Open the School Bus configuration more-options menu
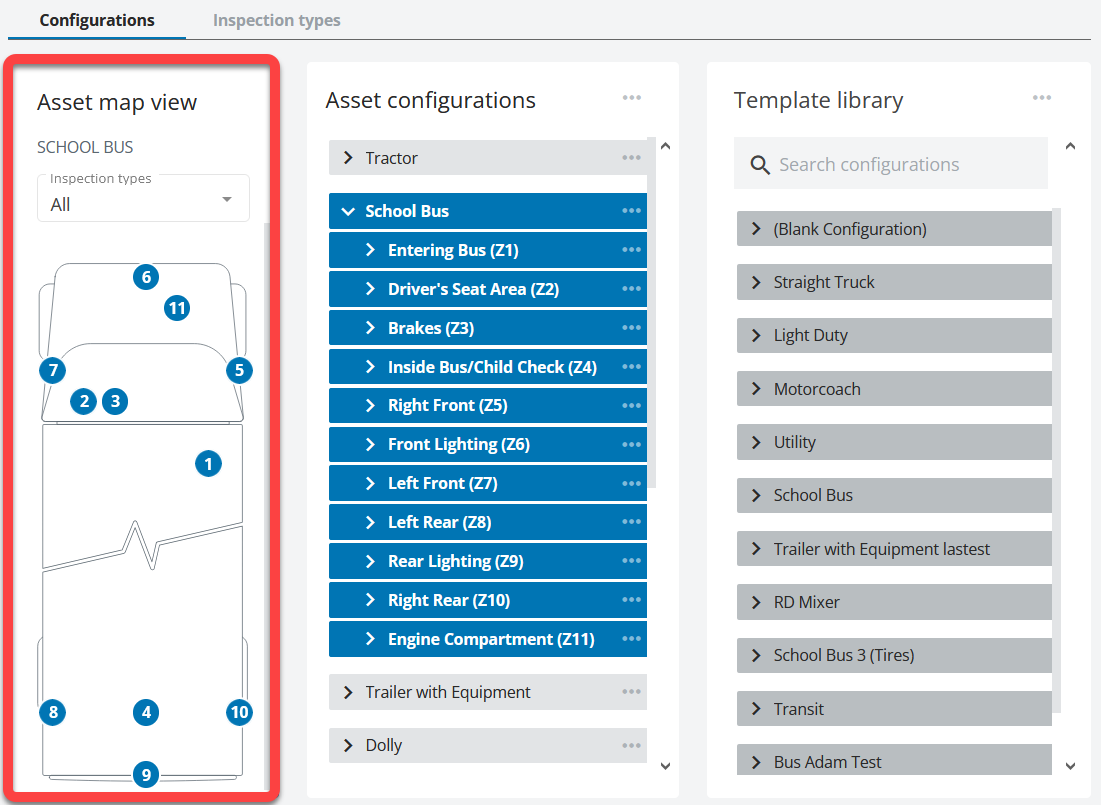Screen dimensions: 1101x805 point(631,211)
